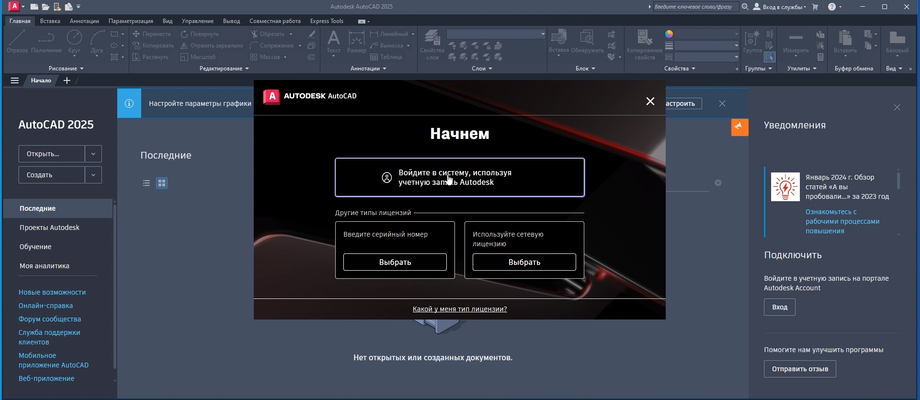The height and width of the screenshot is (400, 920).
Task: Click the Вход button in Подключить section
Action: (x=780, y=307)
